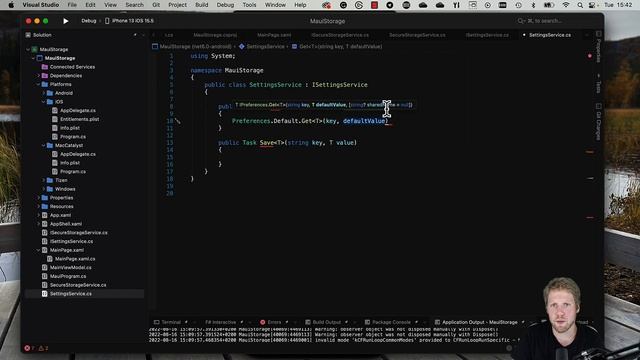Run the project with the play button
This screenshot has height=360, width=640.
click(x=65, y=21)
